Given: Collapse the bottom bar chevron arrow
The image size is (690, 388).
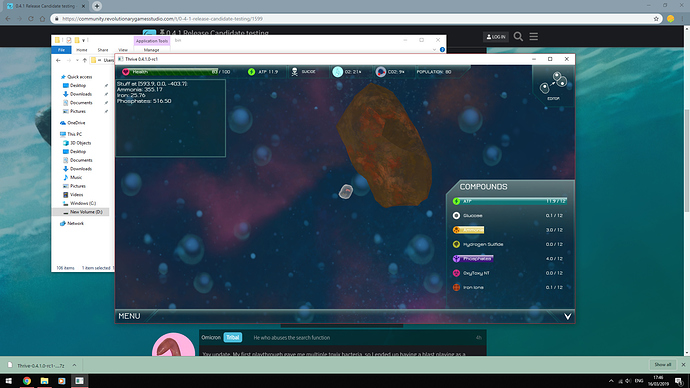Looking at the screenshot, I should 568,316.
